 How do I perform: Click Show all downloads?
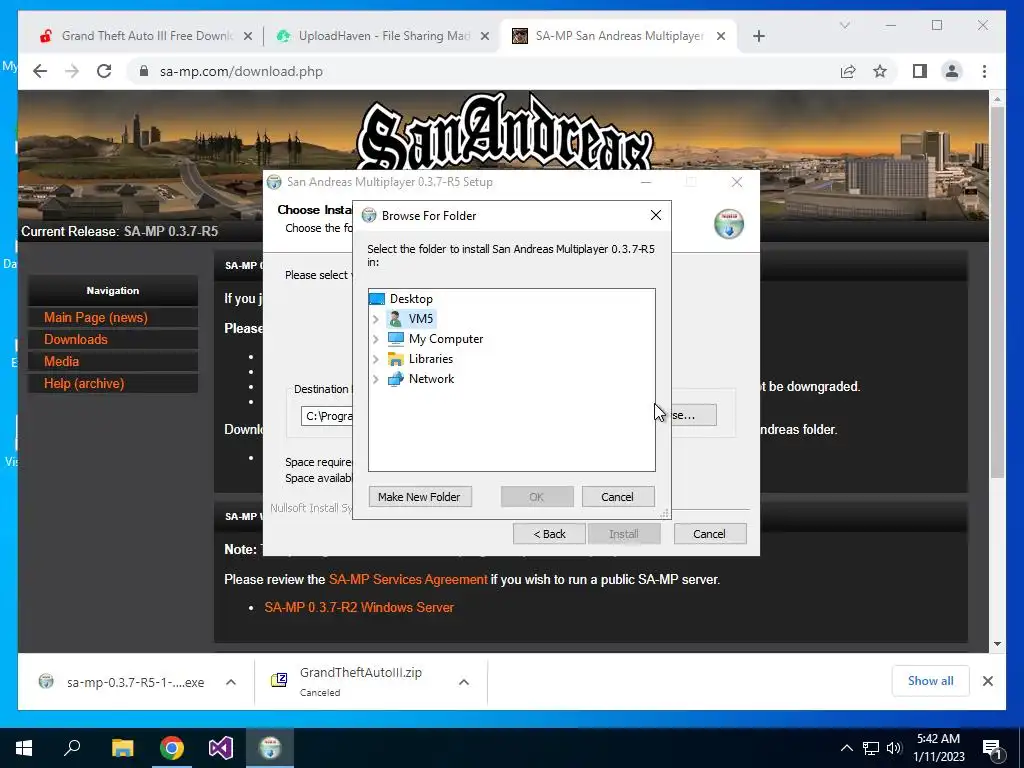point(931,681)
